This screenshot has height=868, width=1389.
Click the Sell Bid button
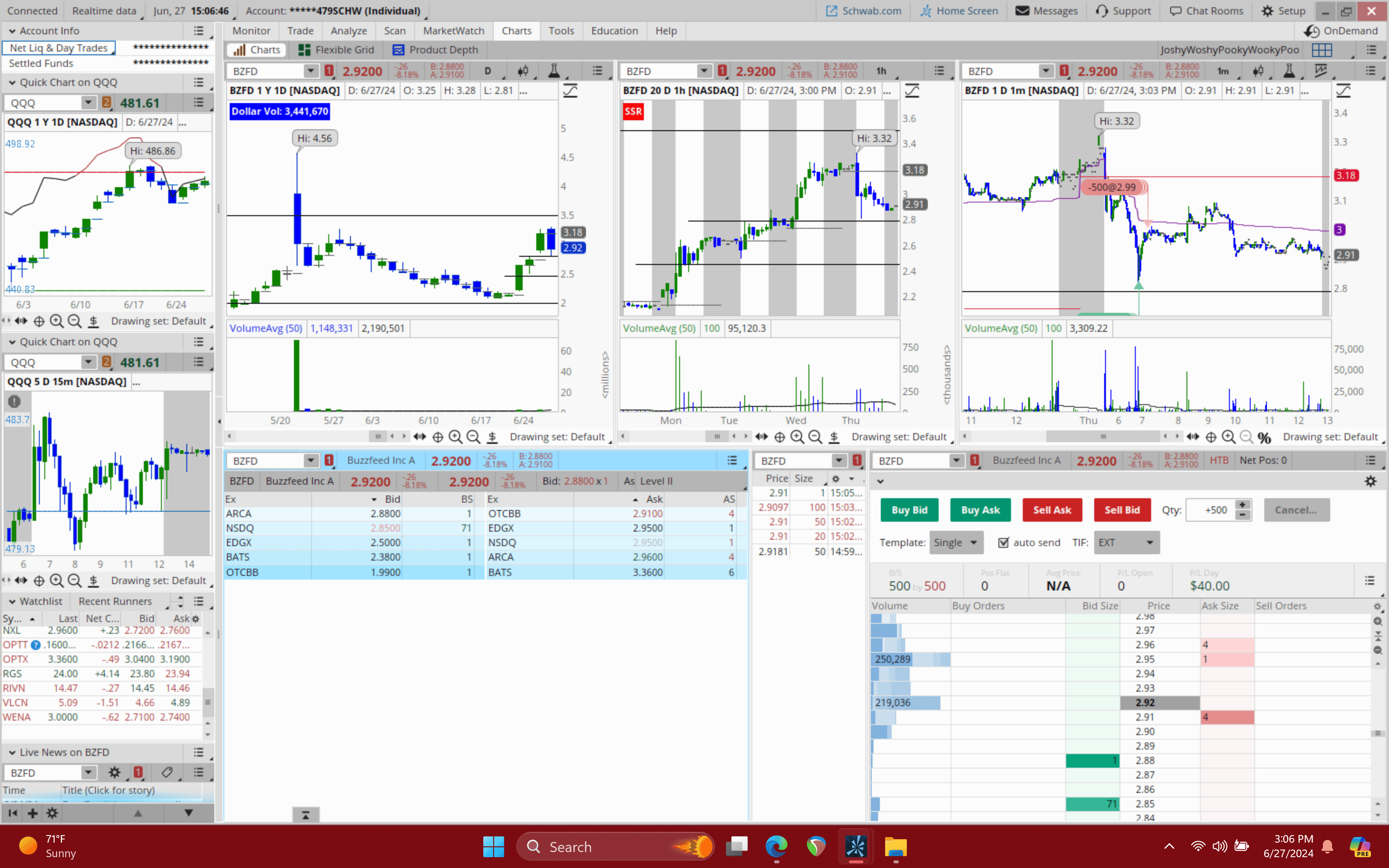pyautogui.click(x=1122, y=510)
